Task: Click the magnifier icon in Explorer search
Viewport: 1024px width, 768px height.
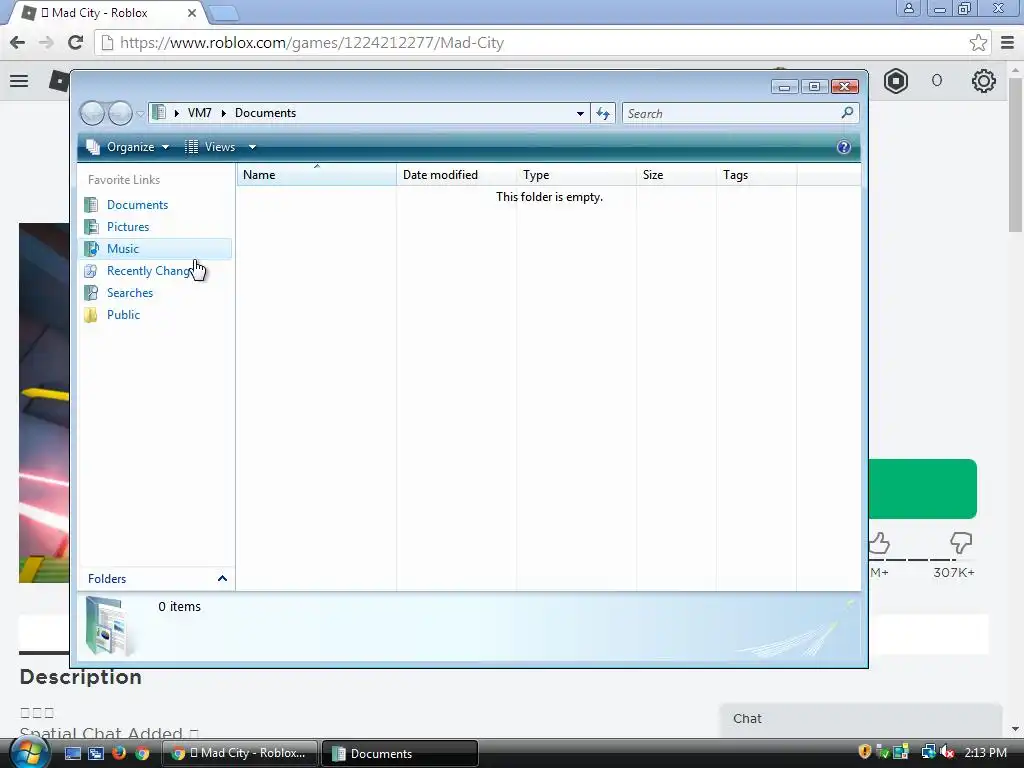Action: (x=847, y=113)
